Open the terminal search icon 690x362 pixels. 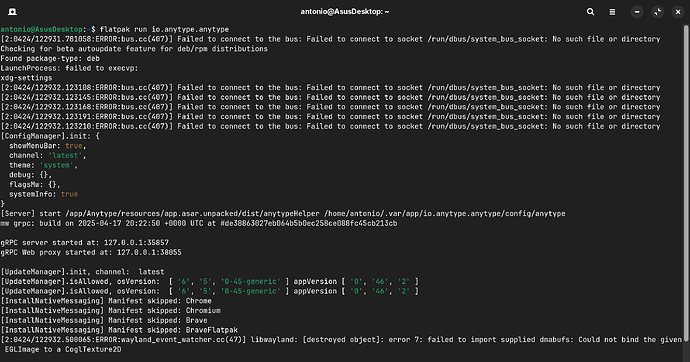591,12
